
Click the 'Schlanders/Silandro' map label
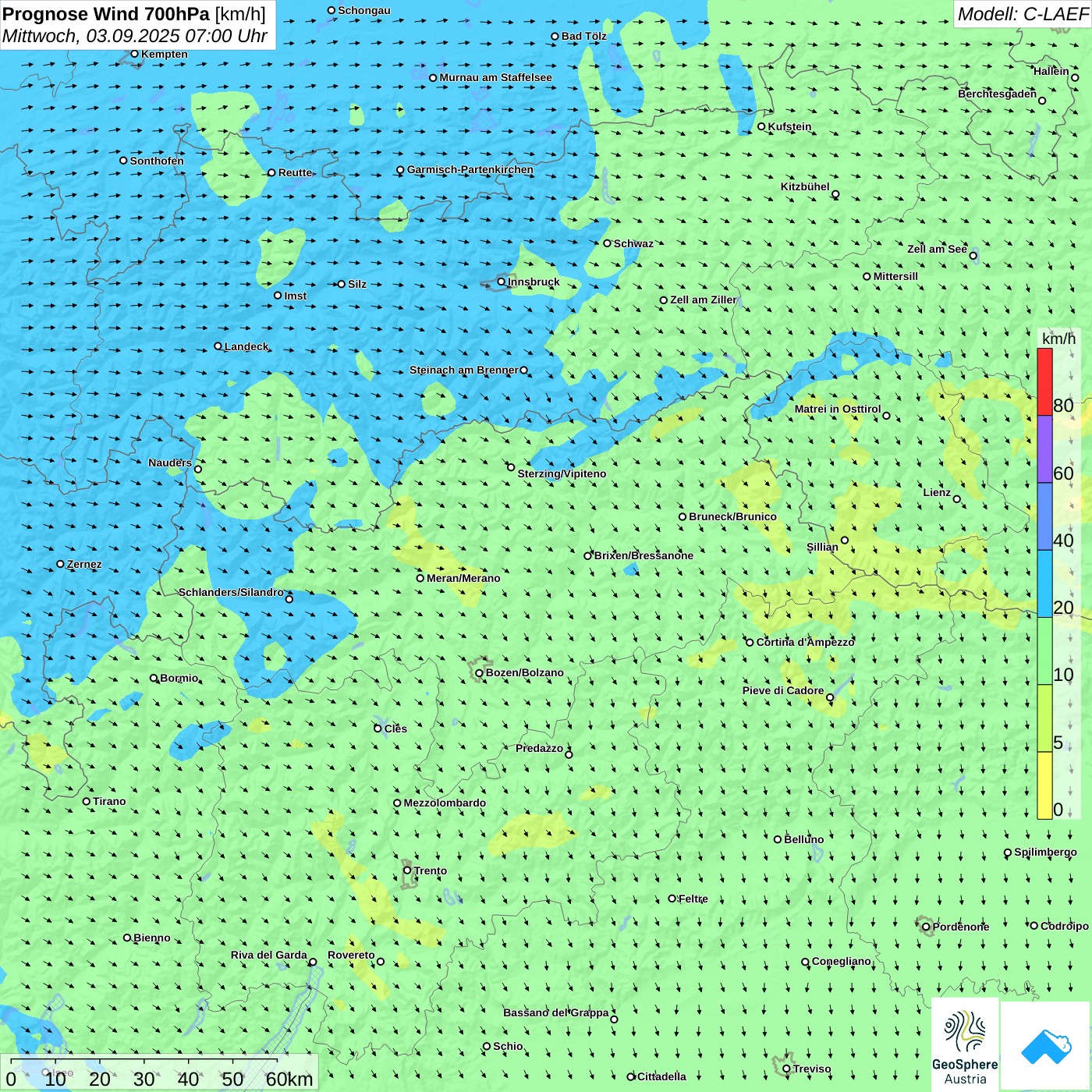(232, 592)
